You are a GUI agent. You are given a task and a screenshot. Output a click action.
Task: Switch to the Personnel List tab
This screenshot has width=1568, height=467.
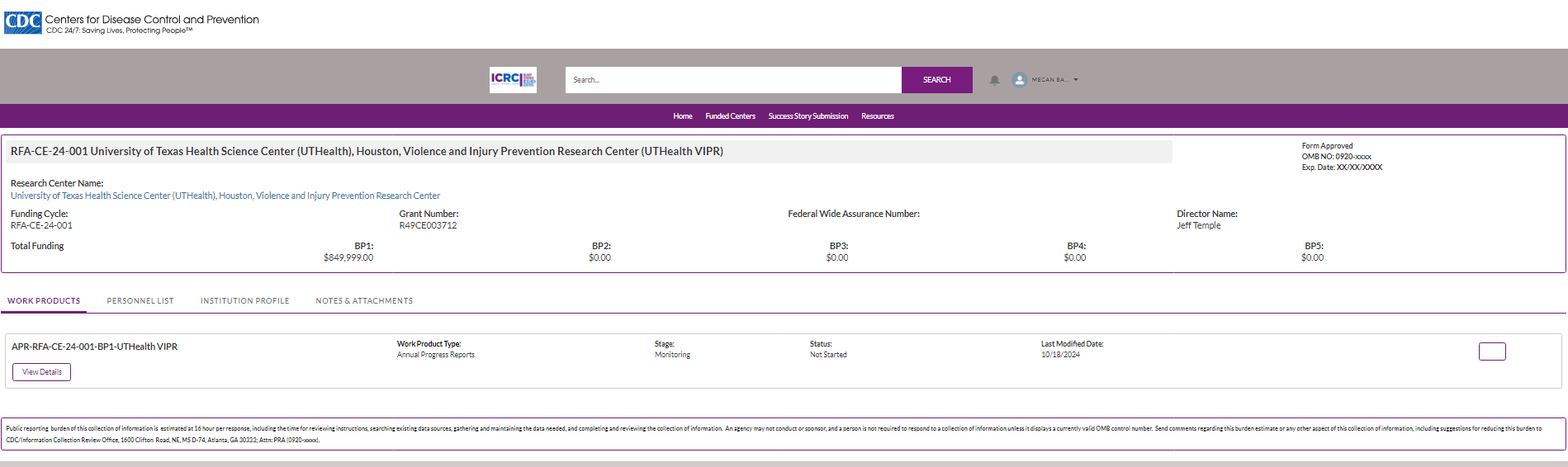pos(140,301)
